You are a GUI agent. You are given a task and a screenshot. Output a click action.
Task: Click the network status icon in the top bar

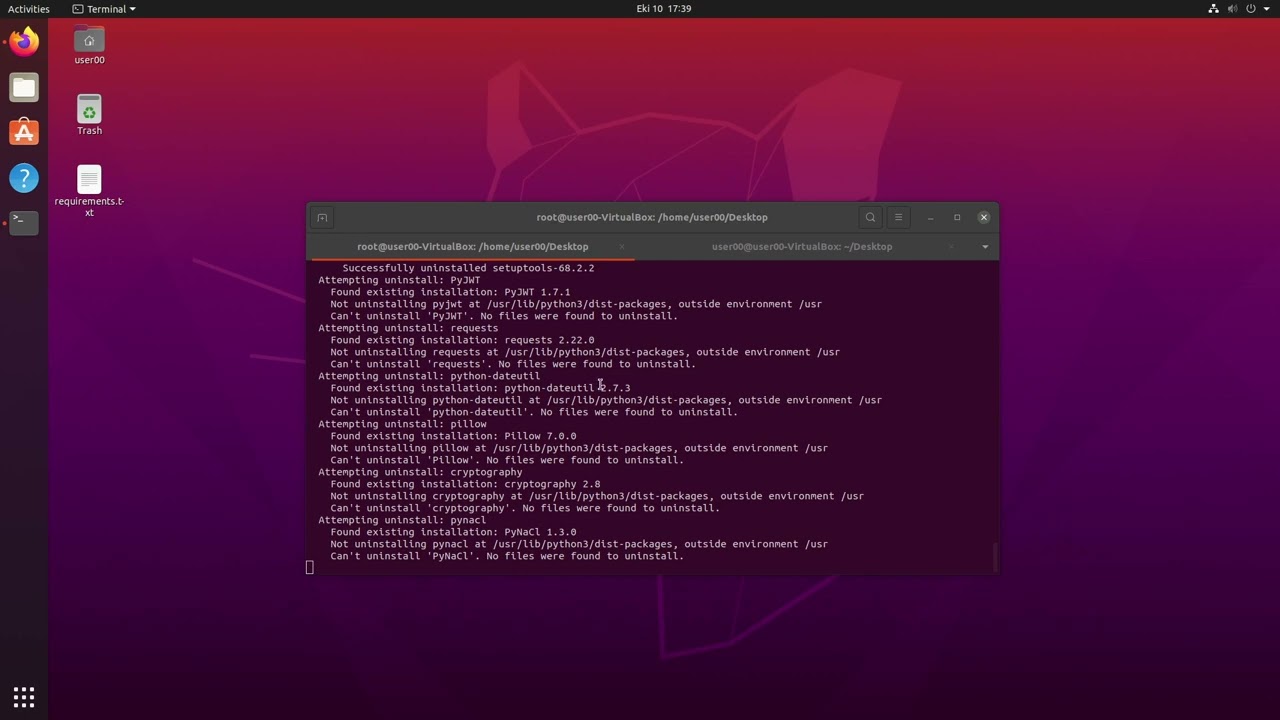pyautogui.click(x=1214, y=9)
